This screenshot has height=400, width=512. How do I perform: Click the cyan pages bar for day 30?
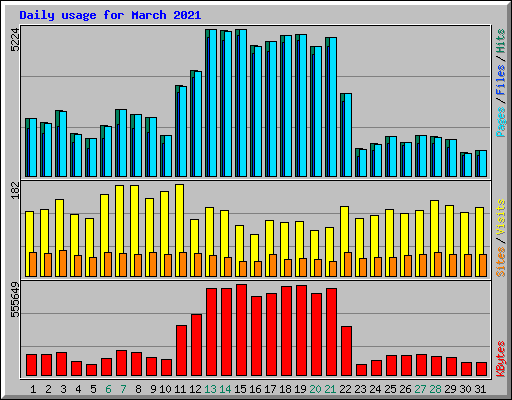click(x=468, y=165)
